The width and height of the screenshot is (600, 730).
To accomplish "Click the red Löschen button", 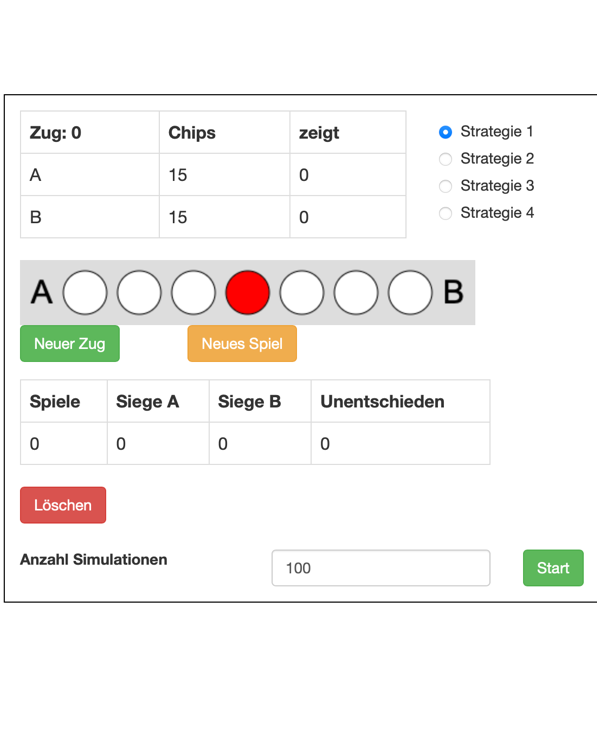I will (x=63, y=505).
